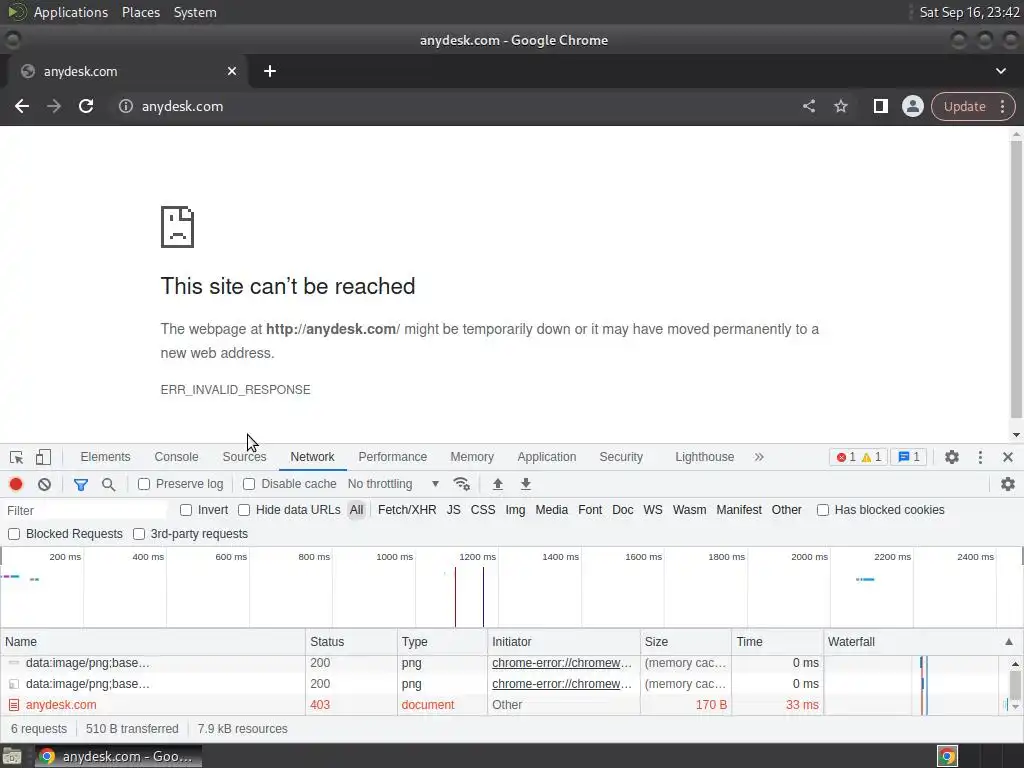Filter requests by JS

(453, 510)
